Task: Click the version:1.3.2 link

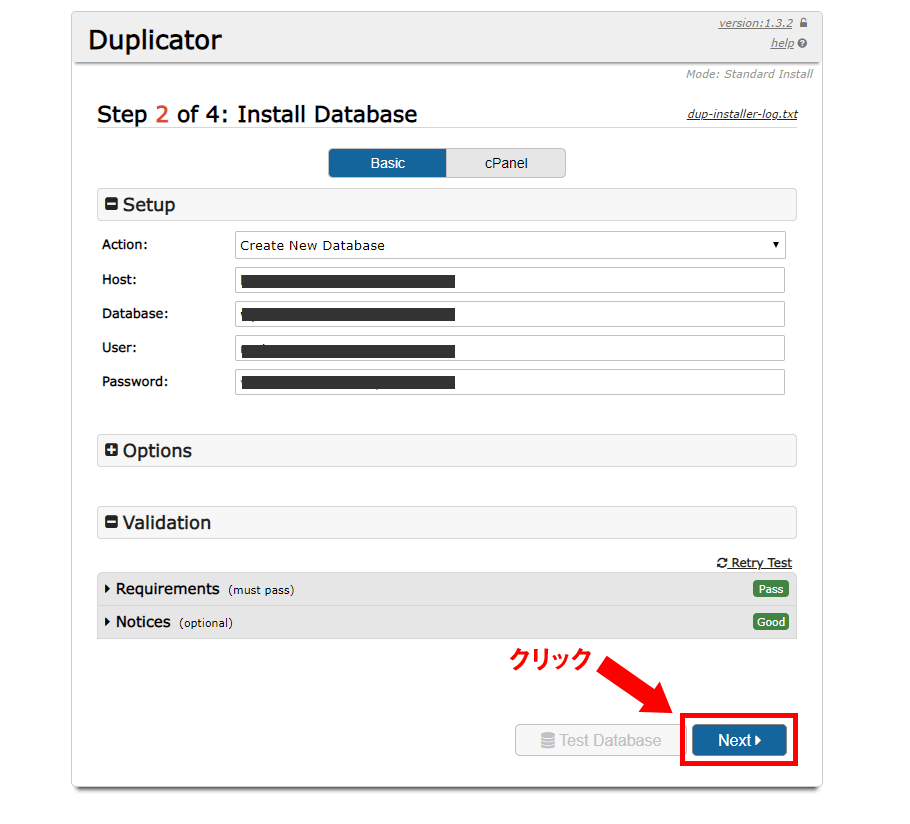Action: (x=756, y=23)
